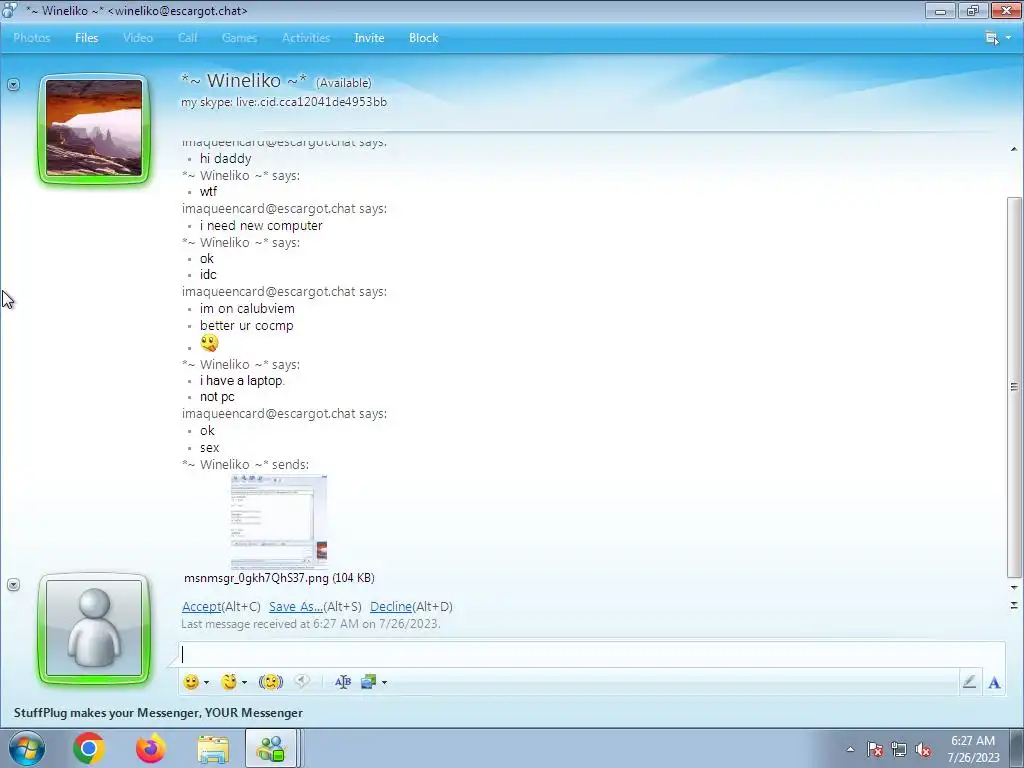
Task: Click the received screenshot thumbnail preview
Action: pos(279,521)
